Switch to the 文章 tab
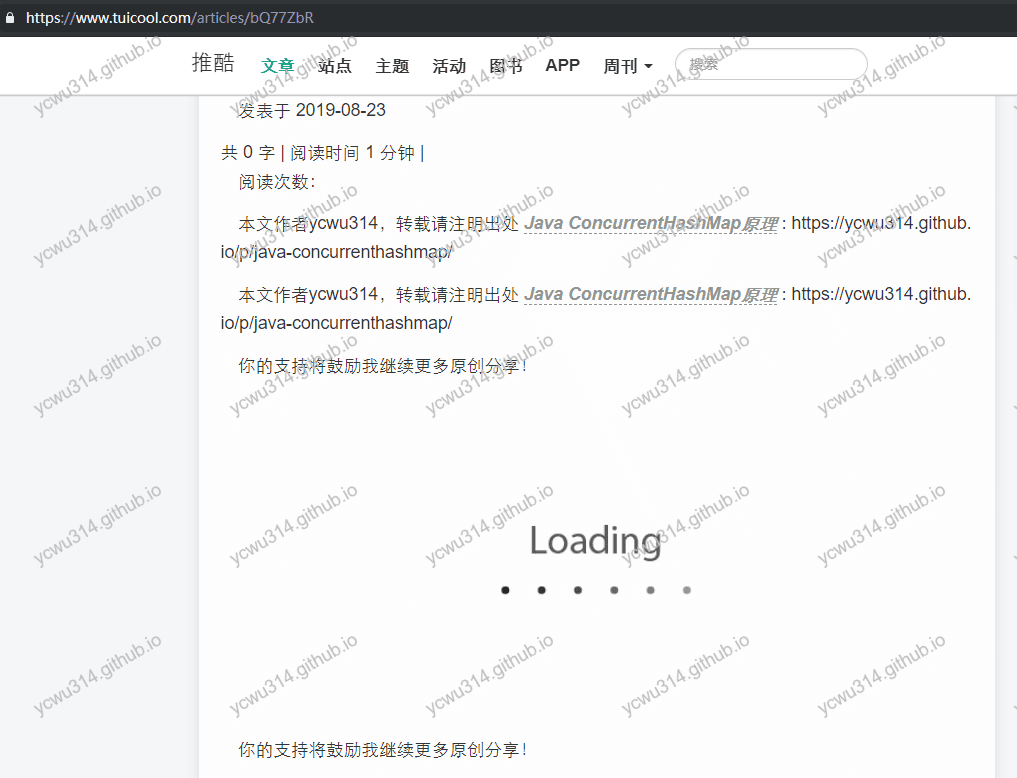The height and width of the screenshot is (778, 1017). coord(278,66)
